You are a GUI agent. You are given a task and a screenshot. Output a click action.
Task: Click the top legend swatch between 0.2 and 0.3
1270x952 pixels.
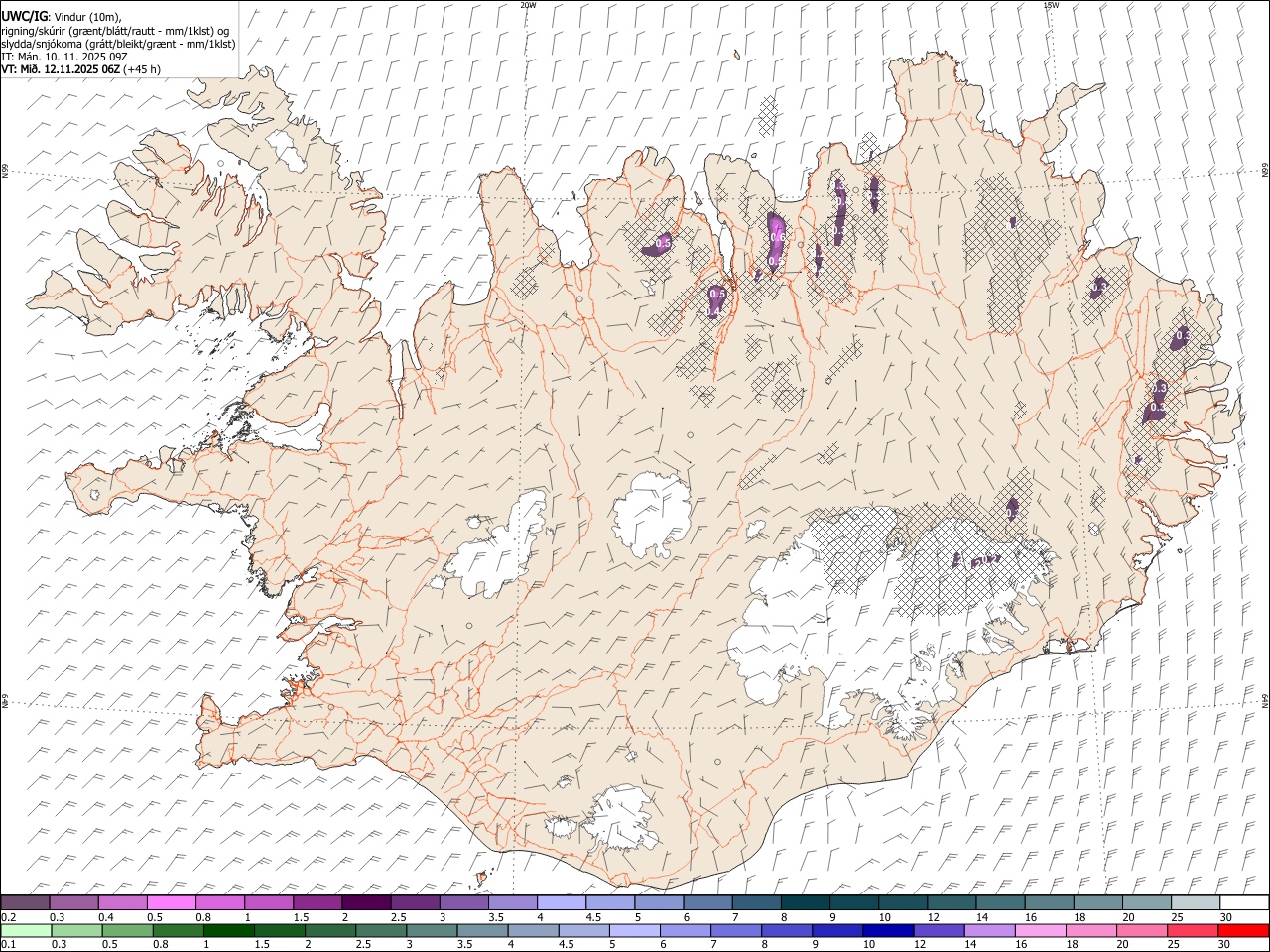point(25,903)
